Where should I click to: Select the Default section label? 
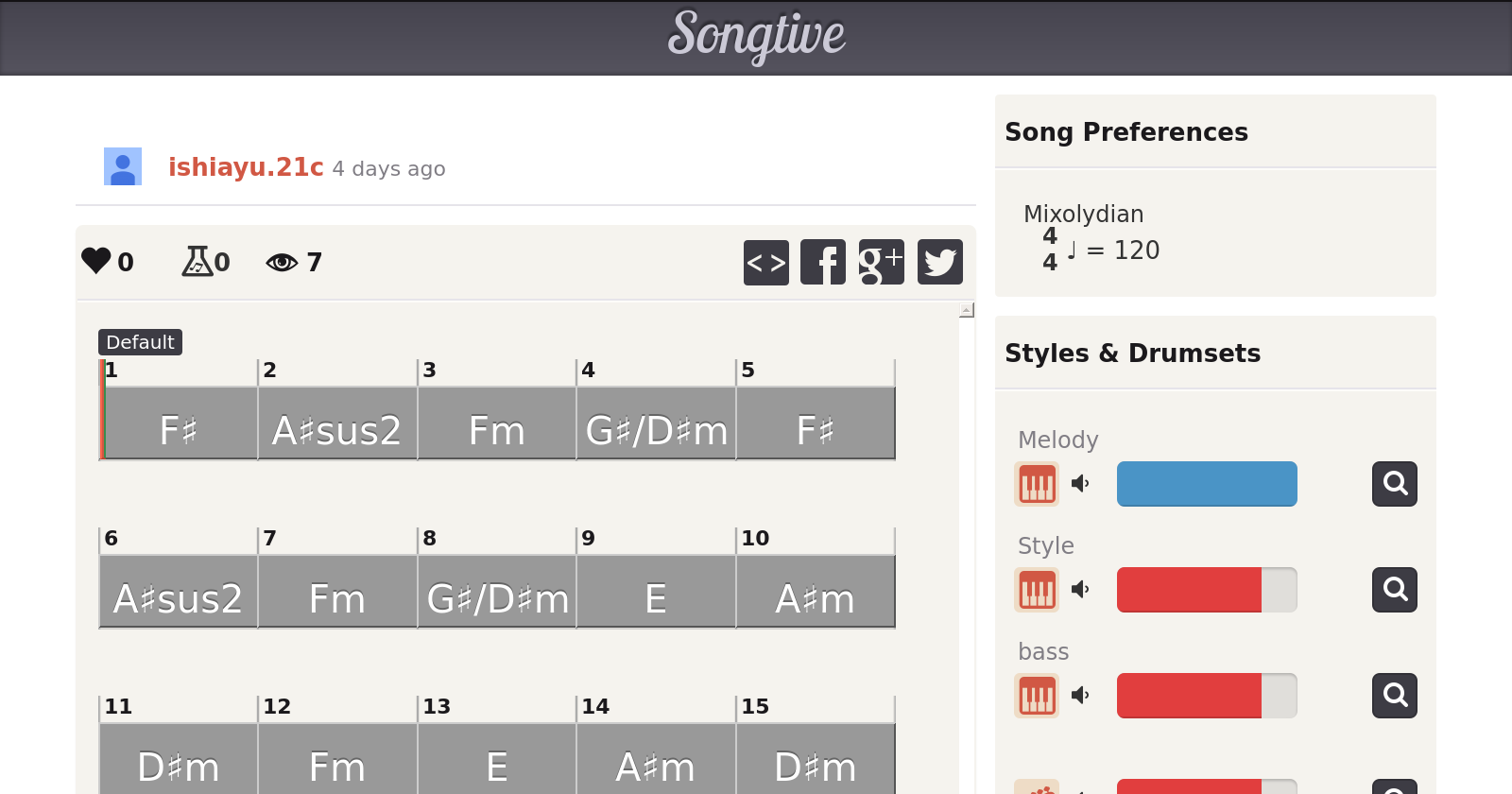coord(140,342)
